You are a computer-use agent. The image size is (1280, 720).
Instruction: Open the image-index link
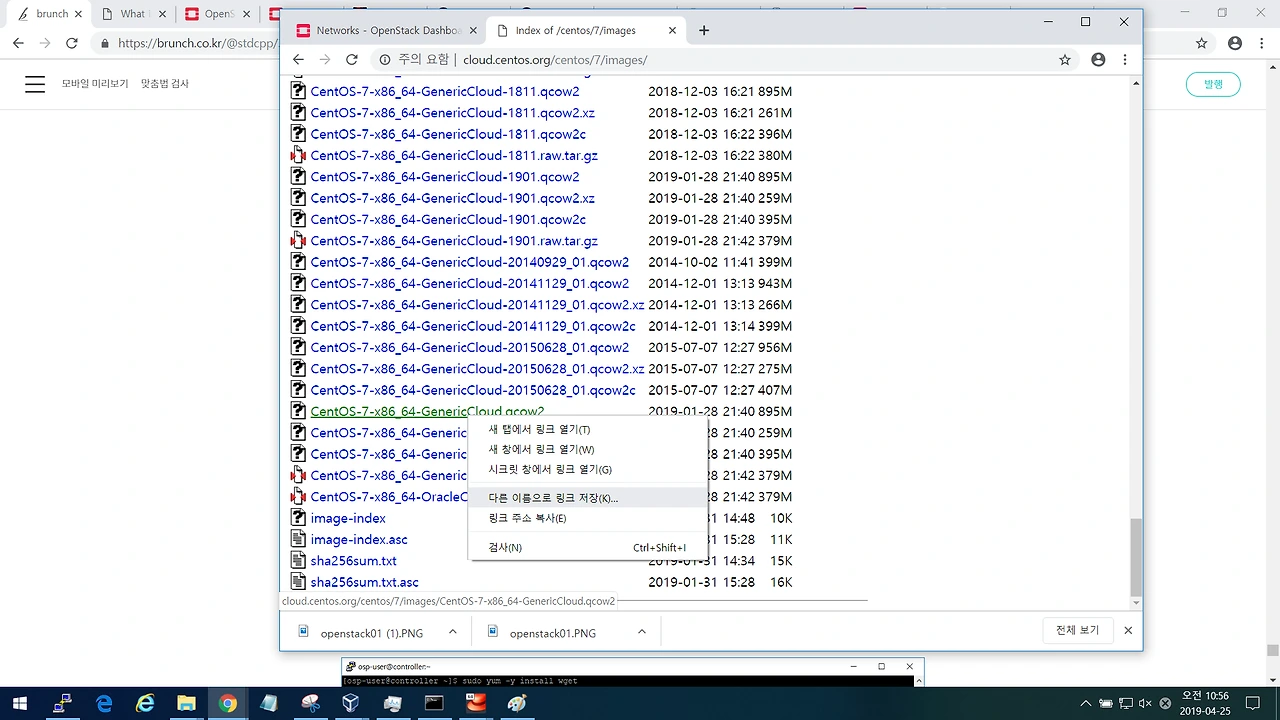348,518
